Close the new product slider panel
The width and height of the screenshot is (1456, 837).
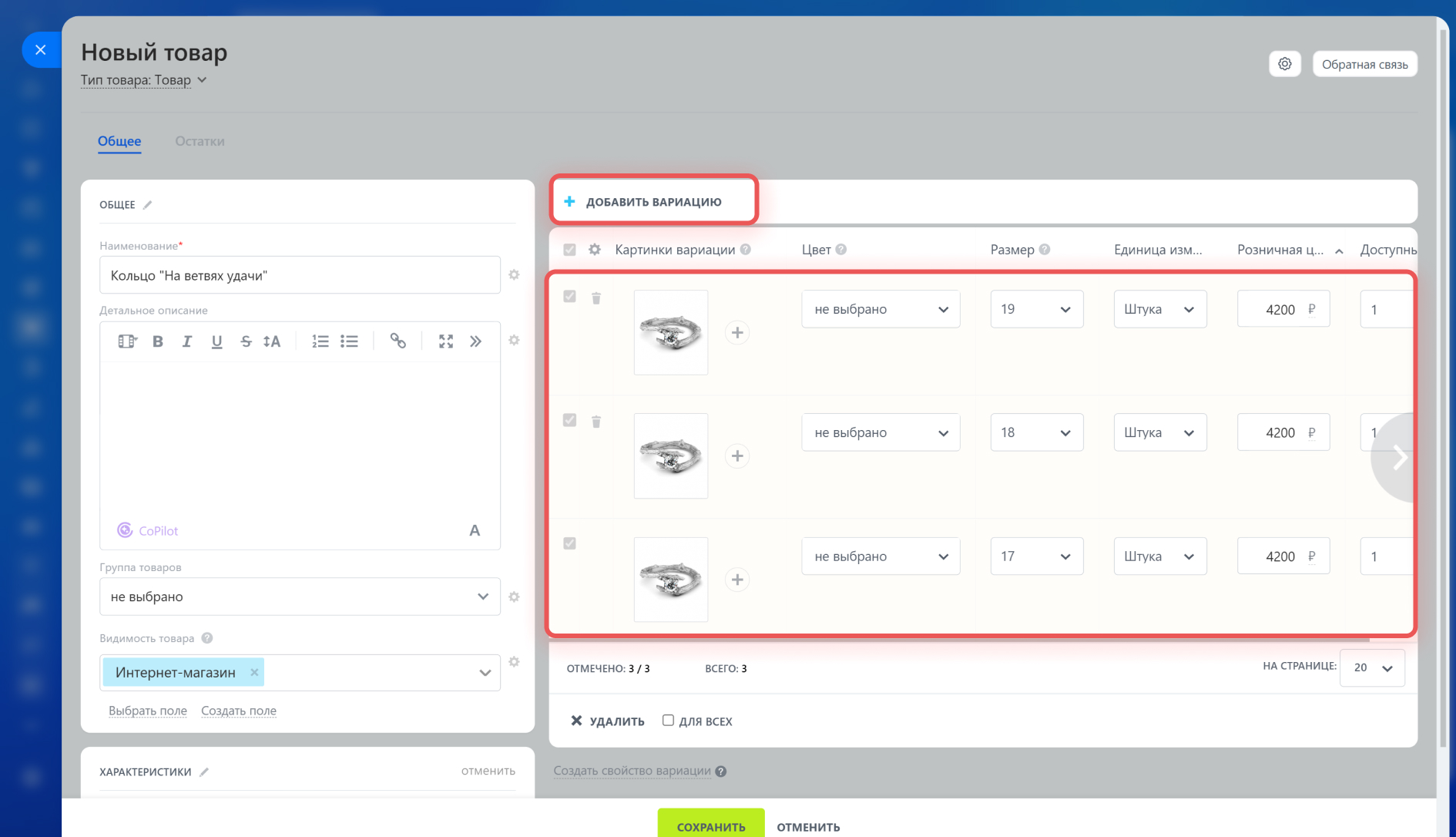(x=41, y=50)
